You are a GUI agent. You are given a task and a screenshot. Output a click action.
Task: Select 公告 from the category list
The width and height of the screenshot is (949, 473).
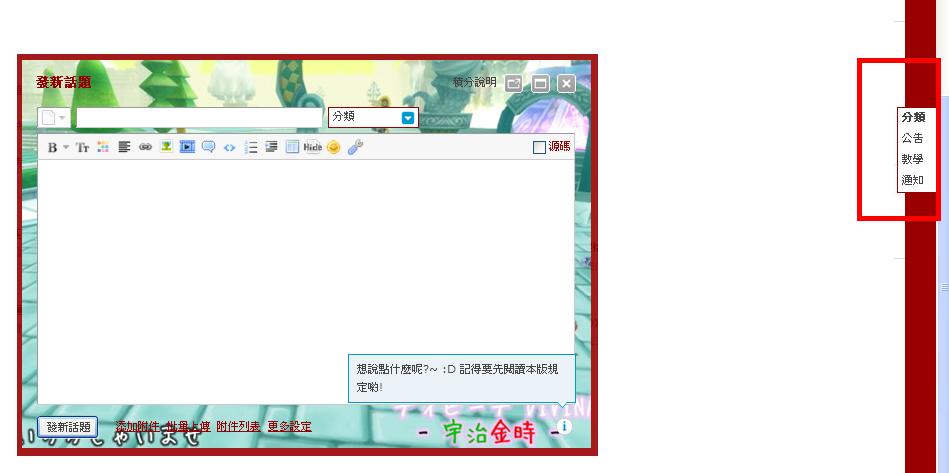coord(912,138)
